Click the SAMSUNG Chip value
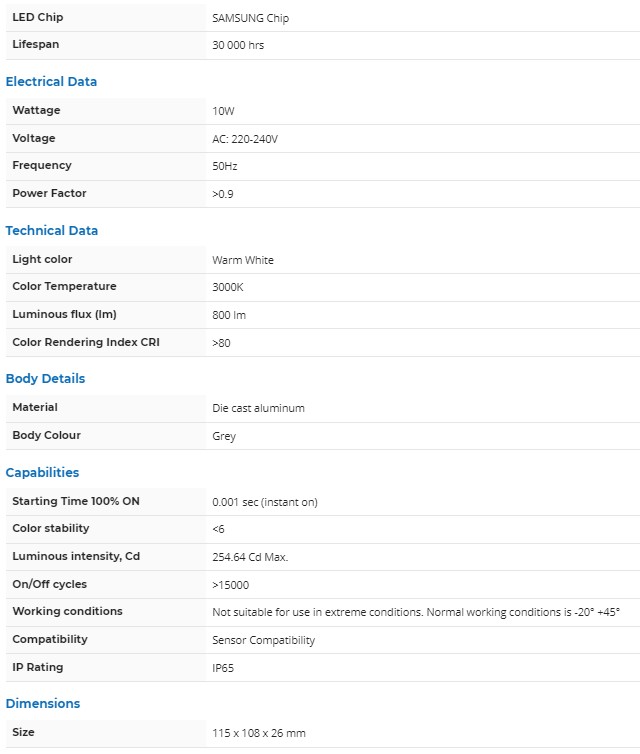The width and height of the screenshot is (640, 754). point(251,18)
